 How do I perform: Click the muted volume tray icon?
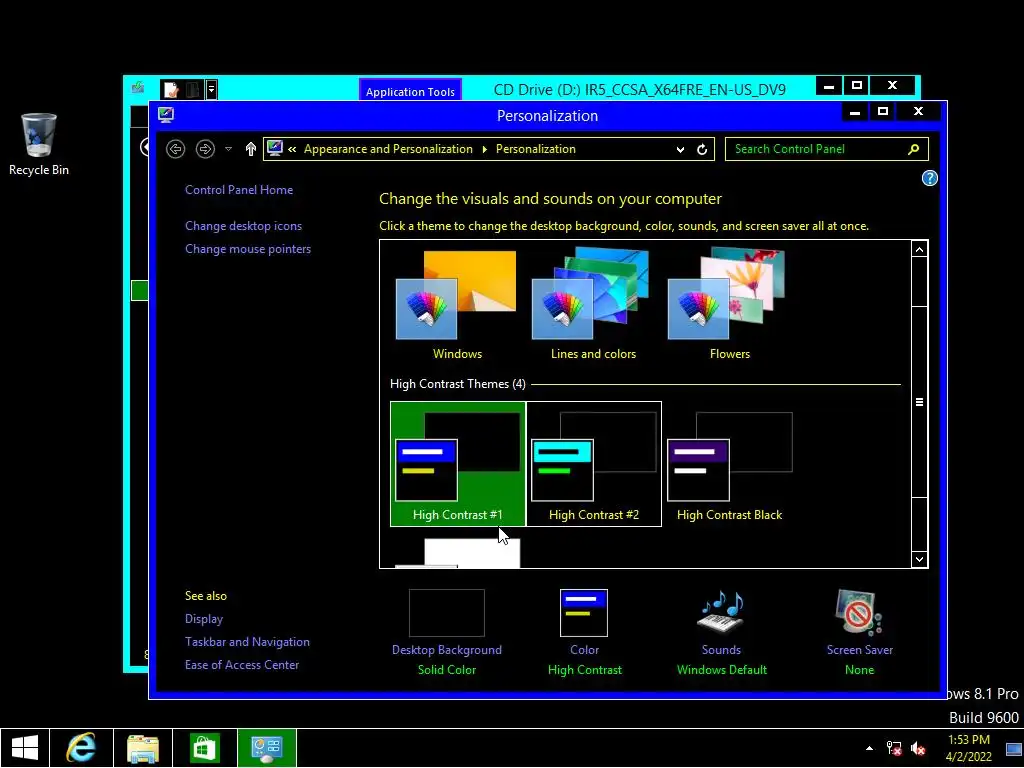pyautogui.click(x=918, y=748)
